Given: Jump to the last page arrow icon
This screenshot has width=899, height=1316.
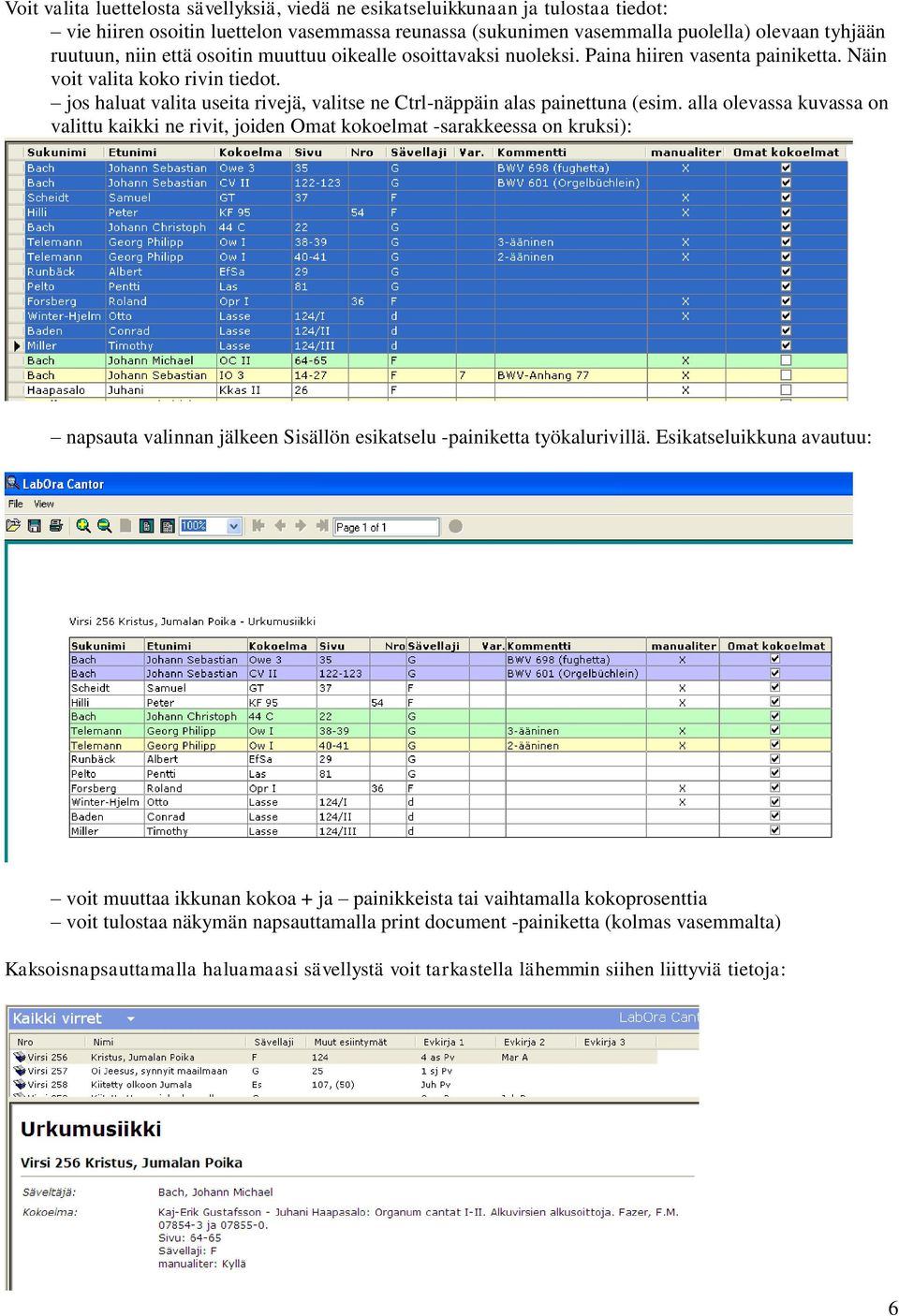Looking at the screenshot, I should [x=321, y=526].
